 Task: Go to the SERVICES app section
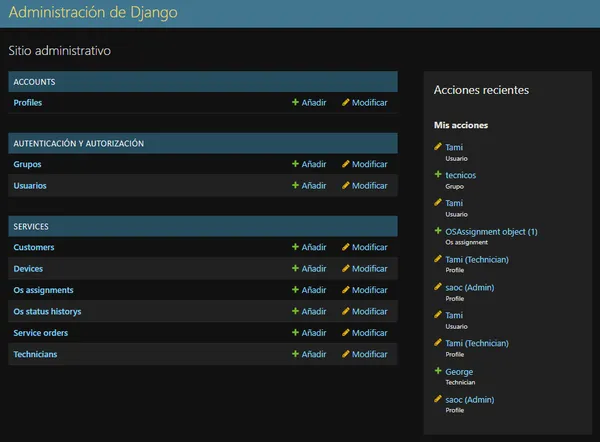tap(31, 227)
